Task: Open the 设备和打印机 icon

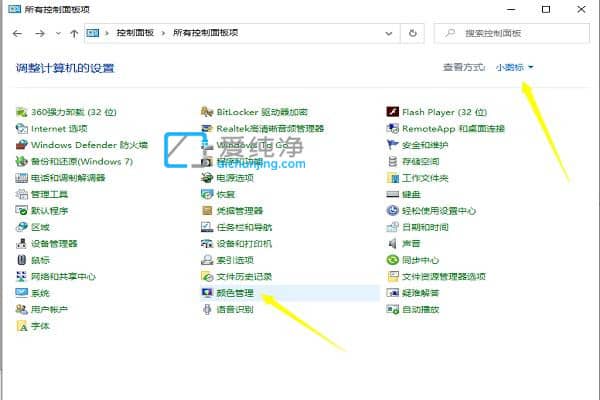Action: point(207,244)
